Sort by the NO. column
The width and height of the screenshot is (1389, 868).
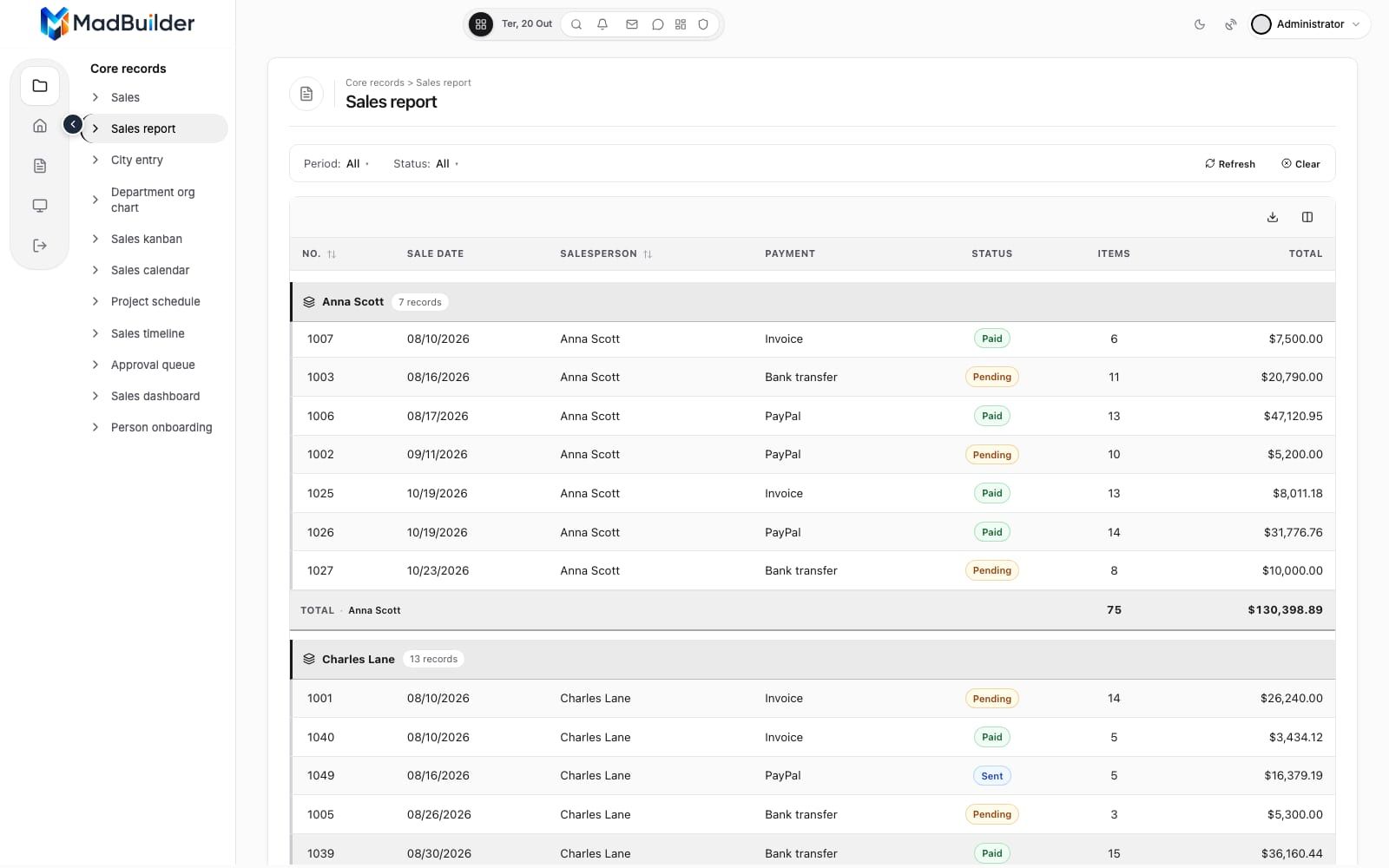(x=319, y=254)
